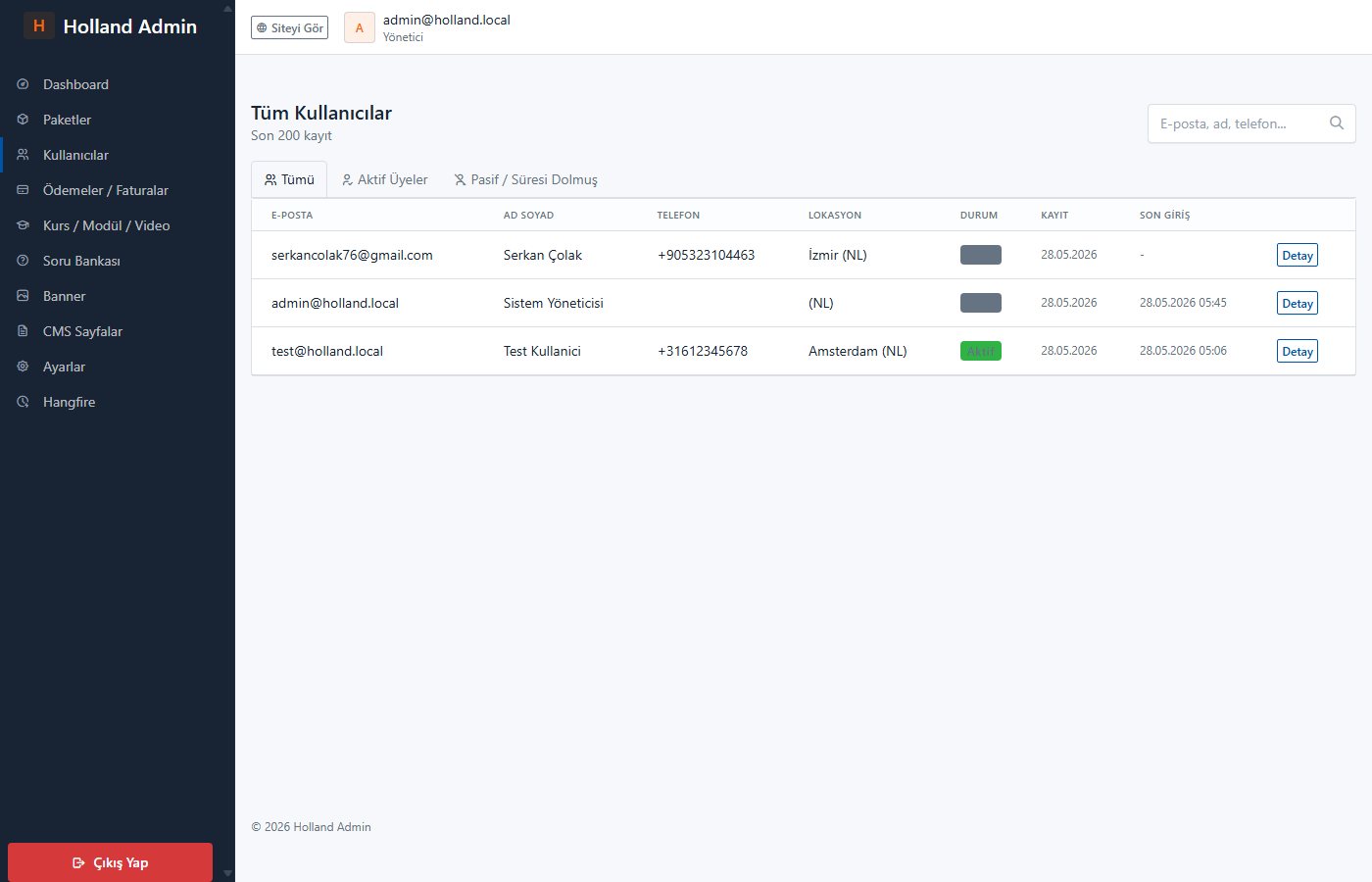The image size is (1372, 882).
Task: Click the Dashboard gauge icon in sidebar
Action: pyautogui.click(x=23, y=84)
